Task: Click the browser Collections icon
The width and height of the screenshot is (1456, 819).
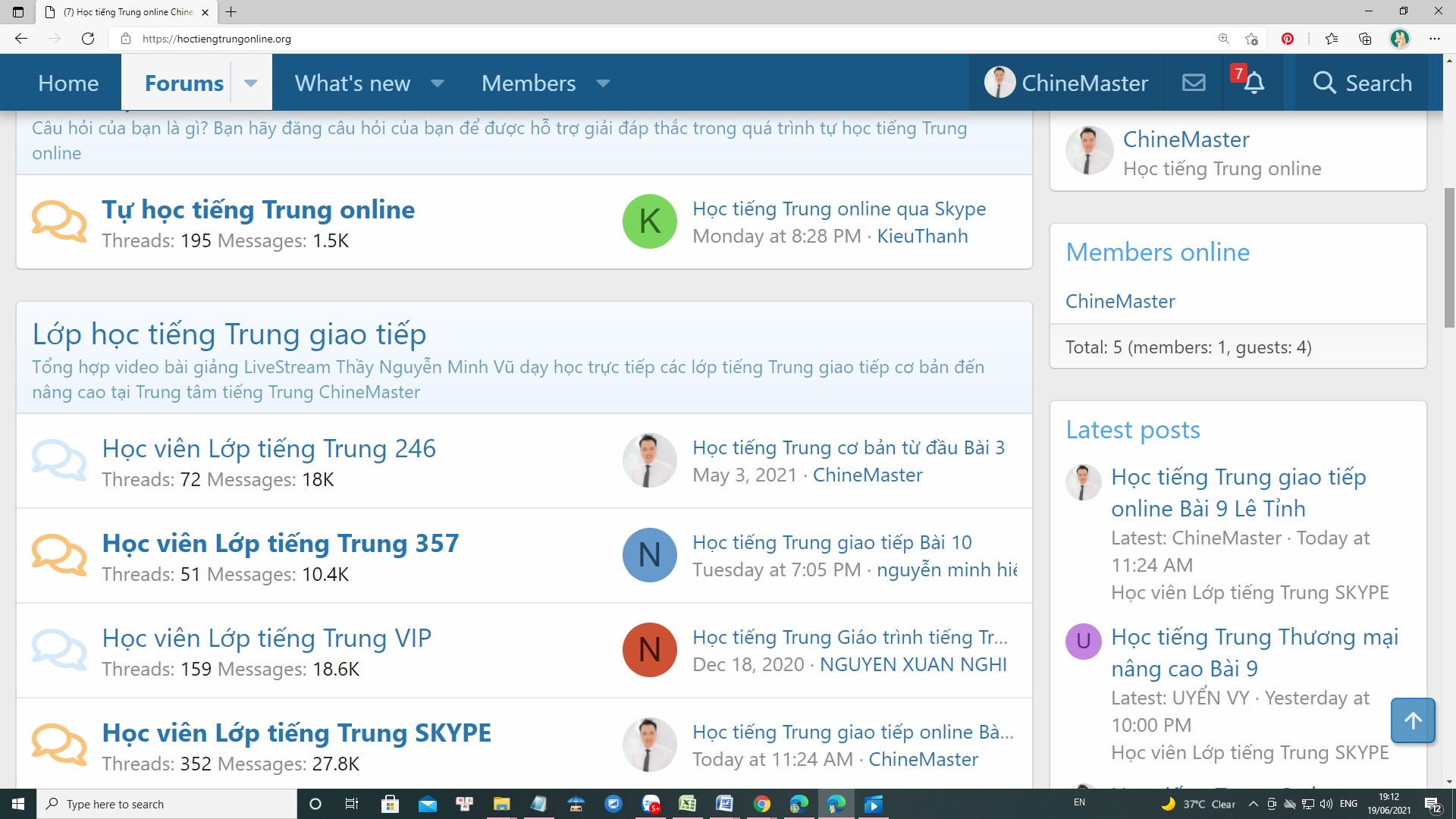Action: point(1365,39)
